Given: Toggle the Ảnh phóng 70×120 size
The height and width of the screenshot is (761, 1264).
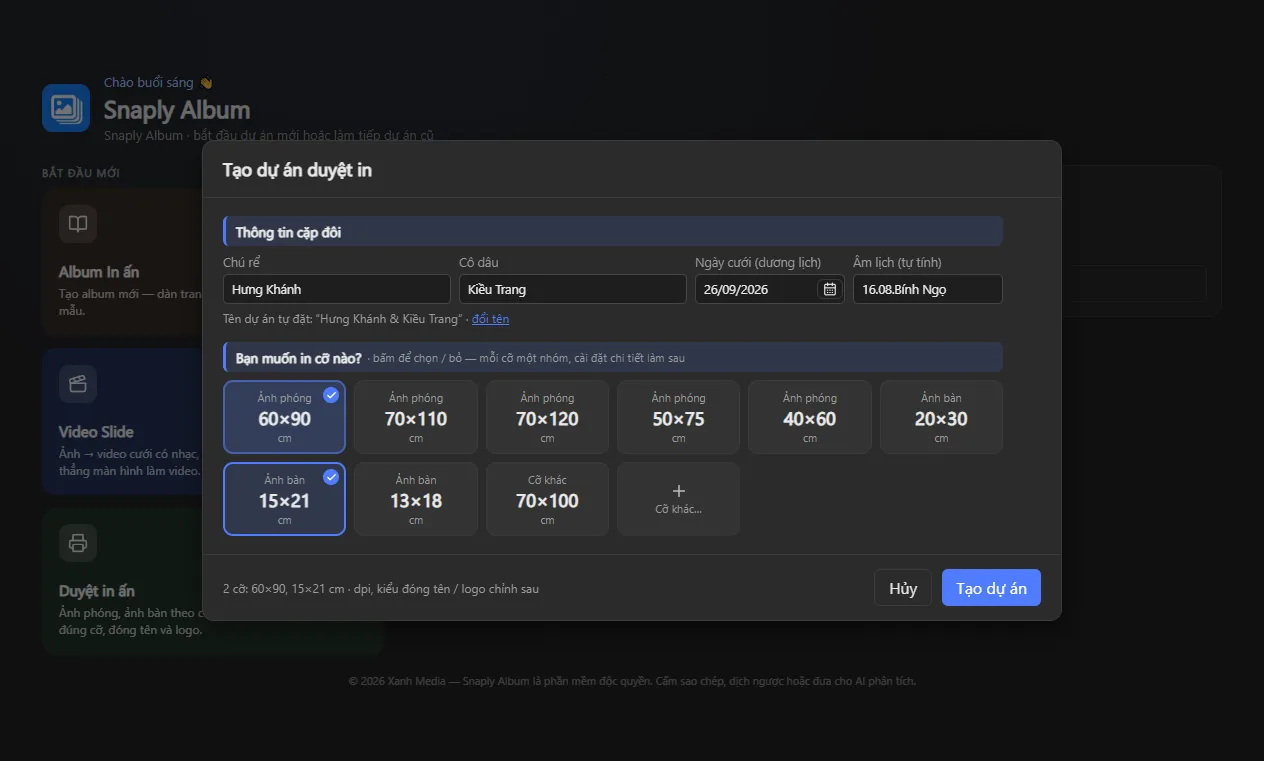Looking at the screenshot, I should (547, 417).
